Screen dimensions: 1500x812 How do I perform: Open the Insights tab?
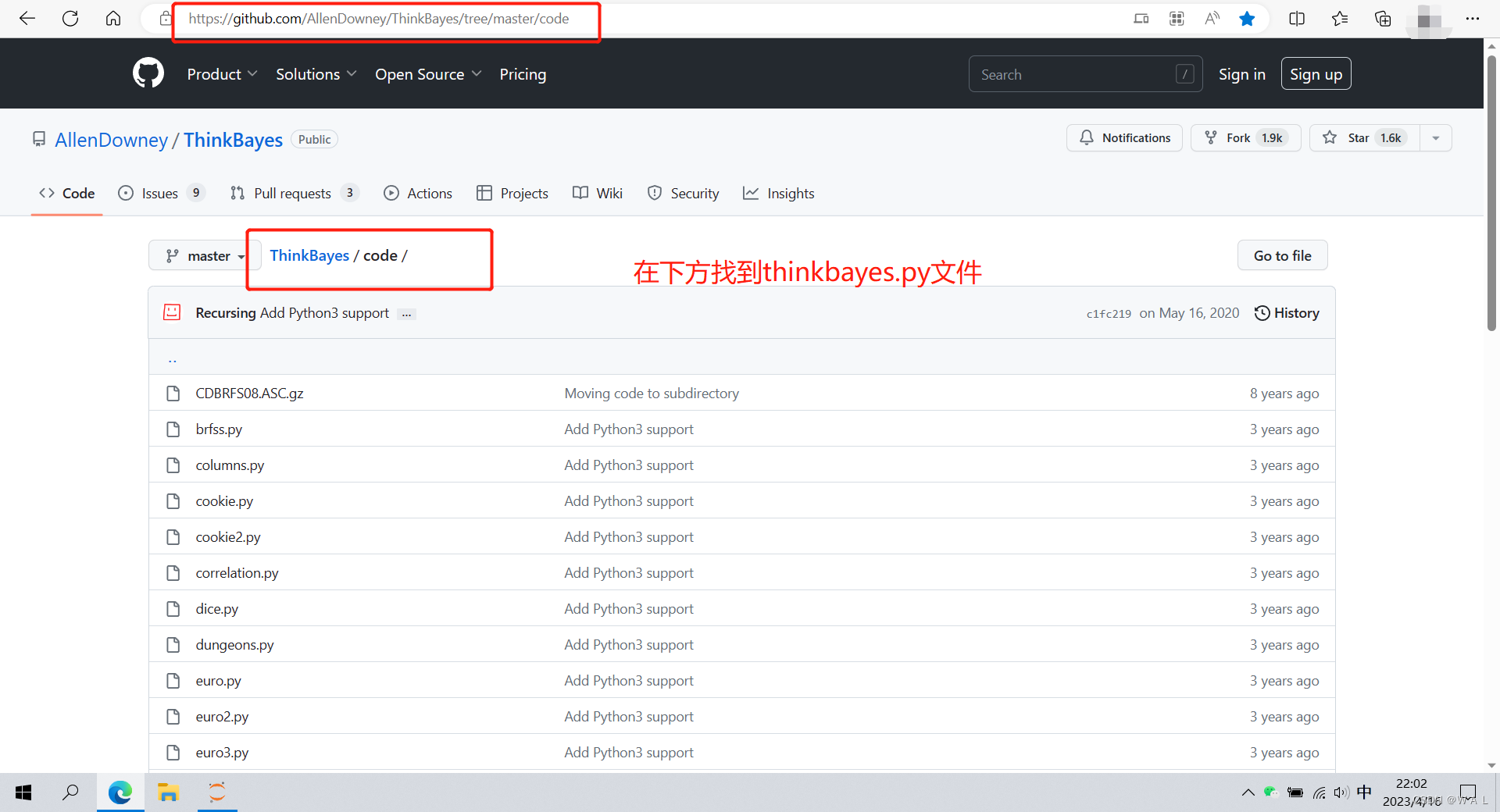coord(779,194)
